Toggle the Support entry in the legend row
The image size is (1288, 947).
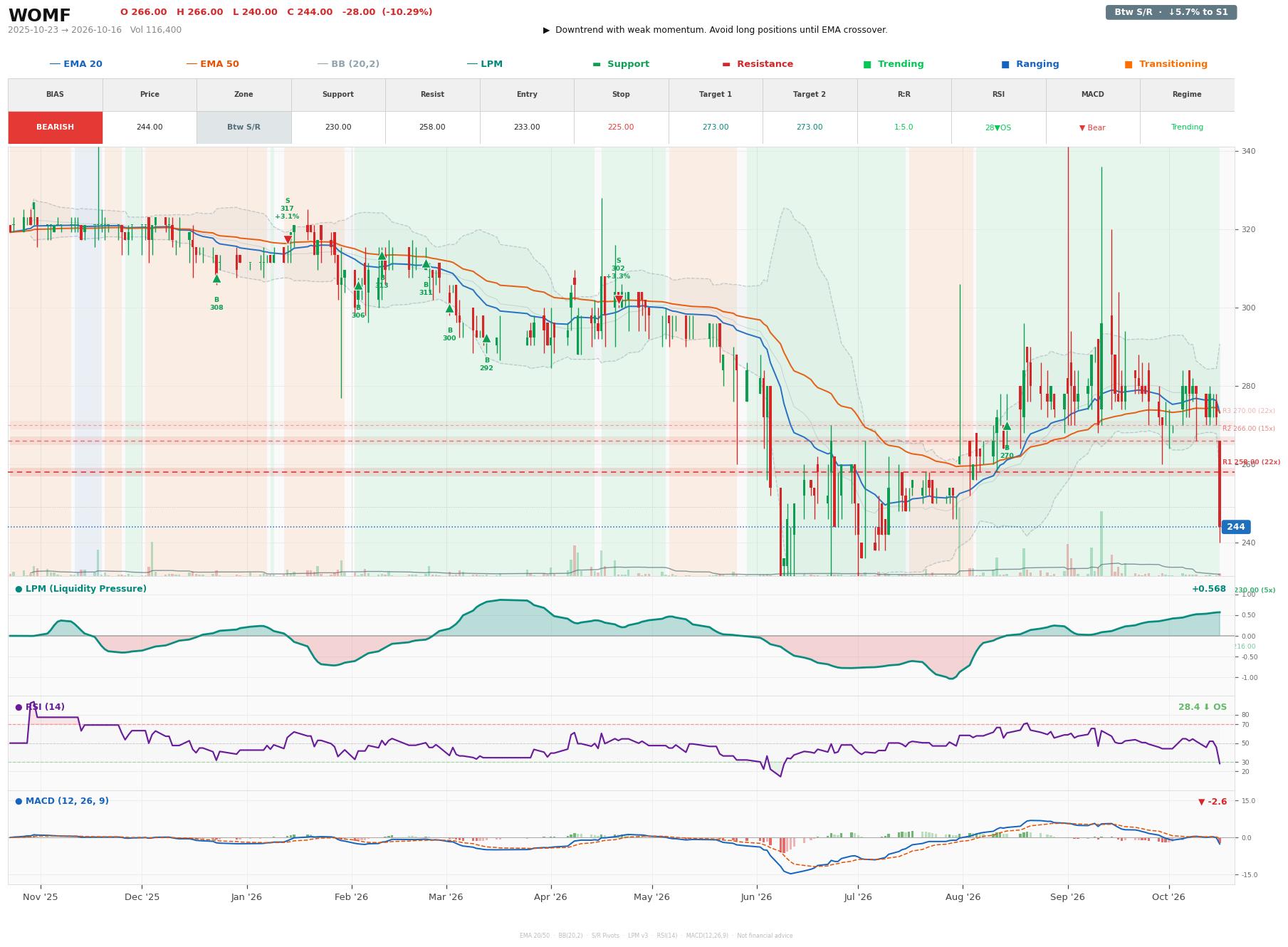click(621, 64)
